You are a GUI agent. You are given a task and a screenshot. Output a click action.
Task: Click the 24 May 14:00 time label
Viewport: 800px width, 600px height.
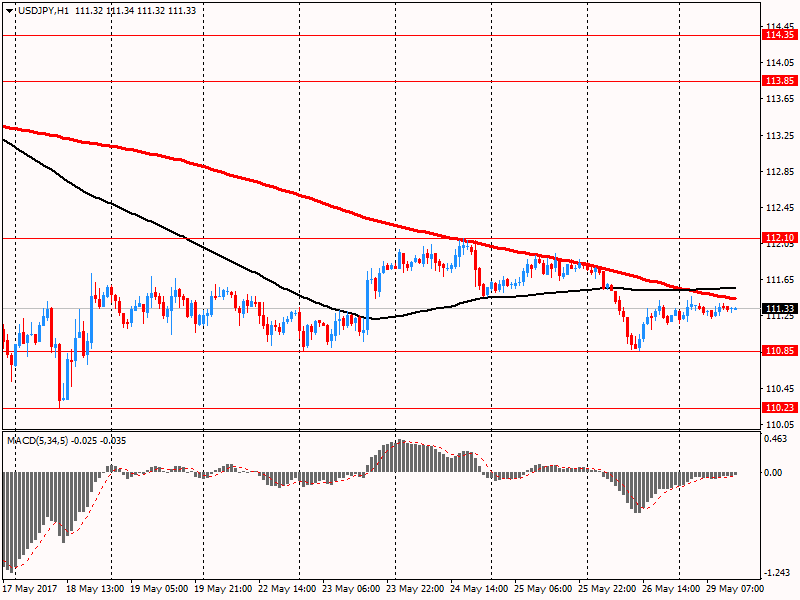(479, 588)
